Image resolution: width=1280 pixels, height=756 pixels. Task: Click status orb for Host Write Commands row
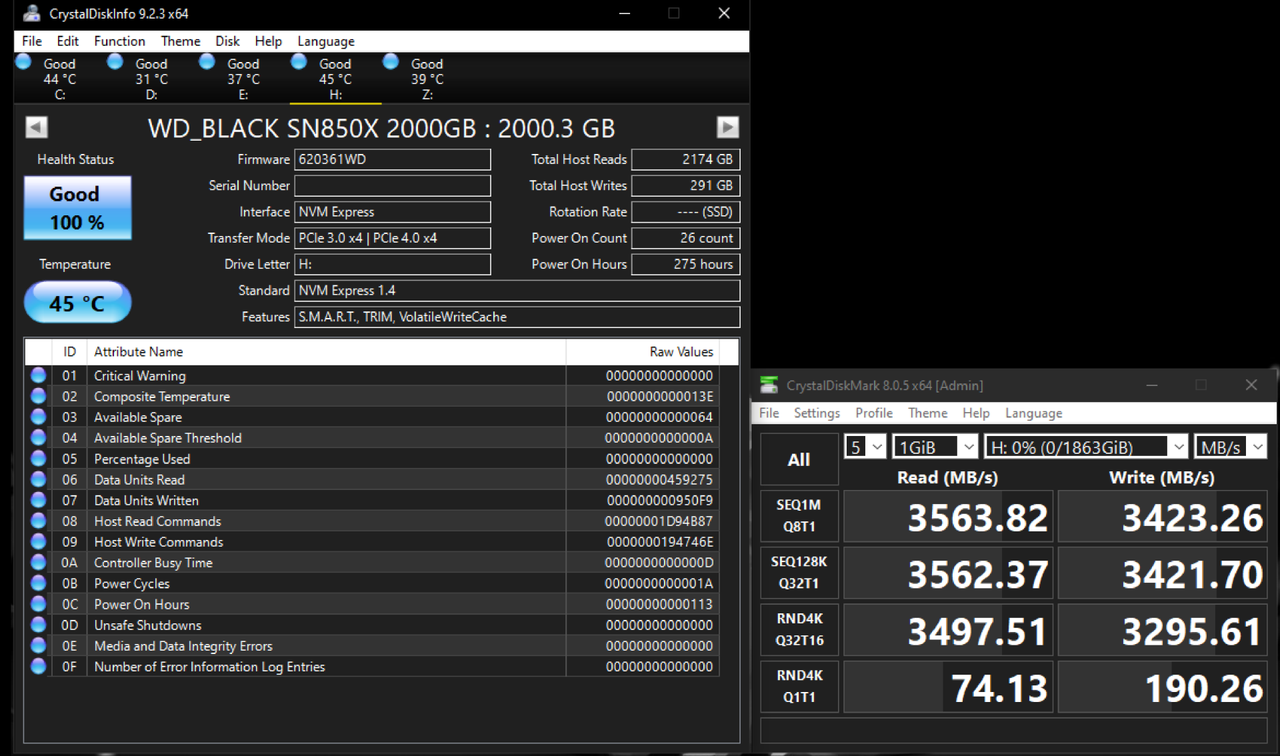[38, 542]
